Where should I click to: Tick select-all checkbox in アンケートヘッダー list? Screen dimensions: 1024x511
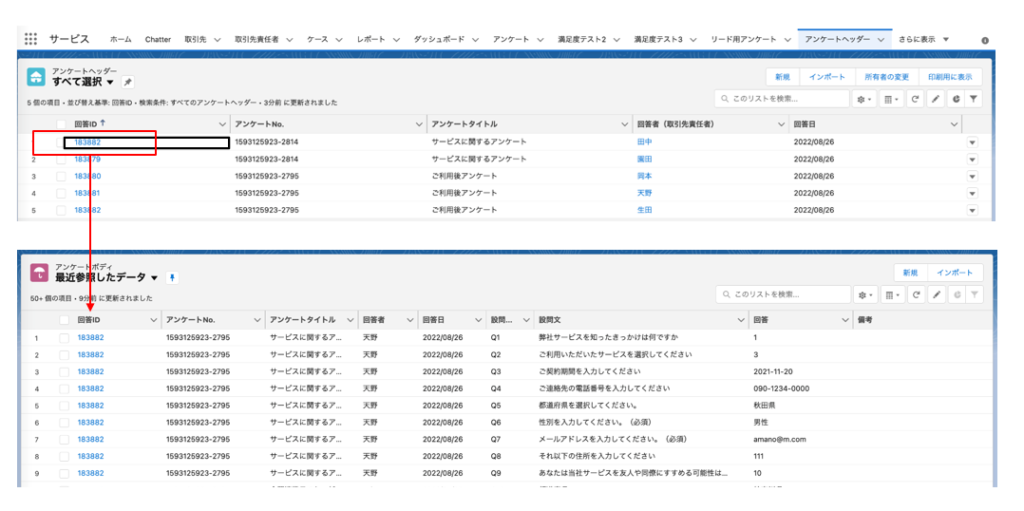coord(61,124)
